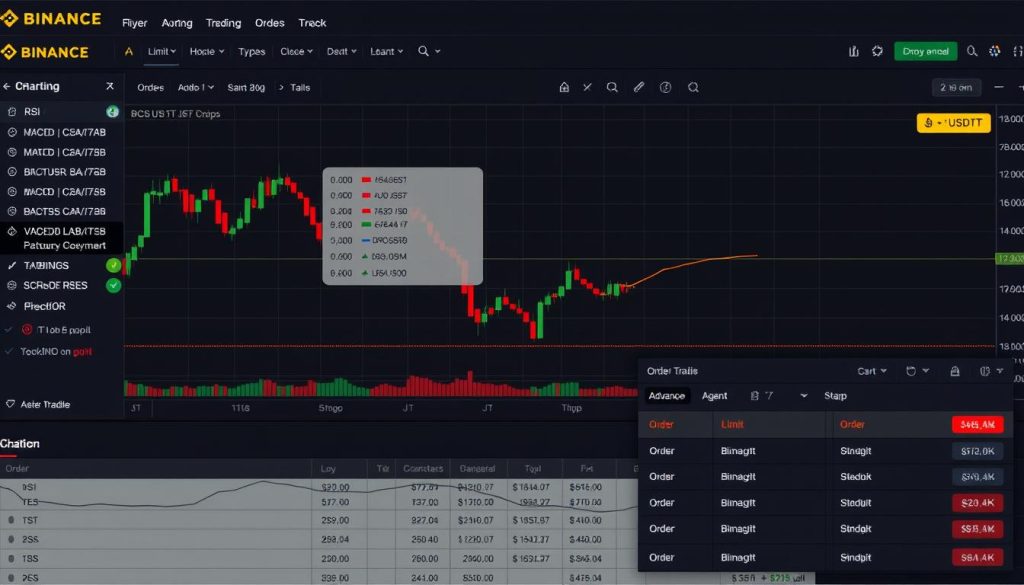Image resolution: width=1024 pixels, height=585 pixels.
Task: Click the home icon in chart toolbar
Action: tap(564, 87)
